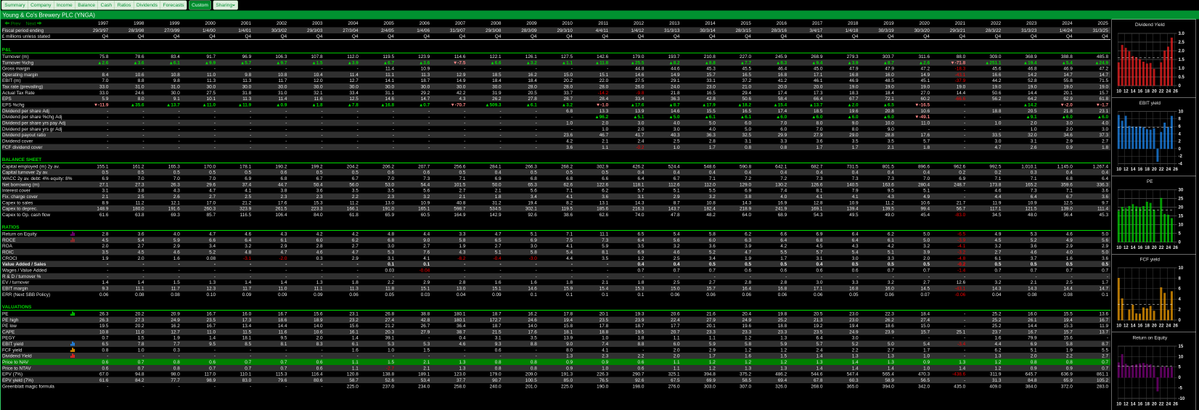Select the Capex to sales row label
1199x410 pixels.
(x=17, y=203)
